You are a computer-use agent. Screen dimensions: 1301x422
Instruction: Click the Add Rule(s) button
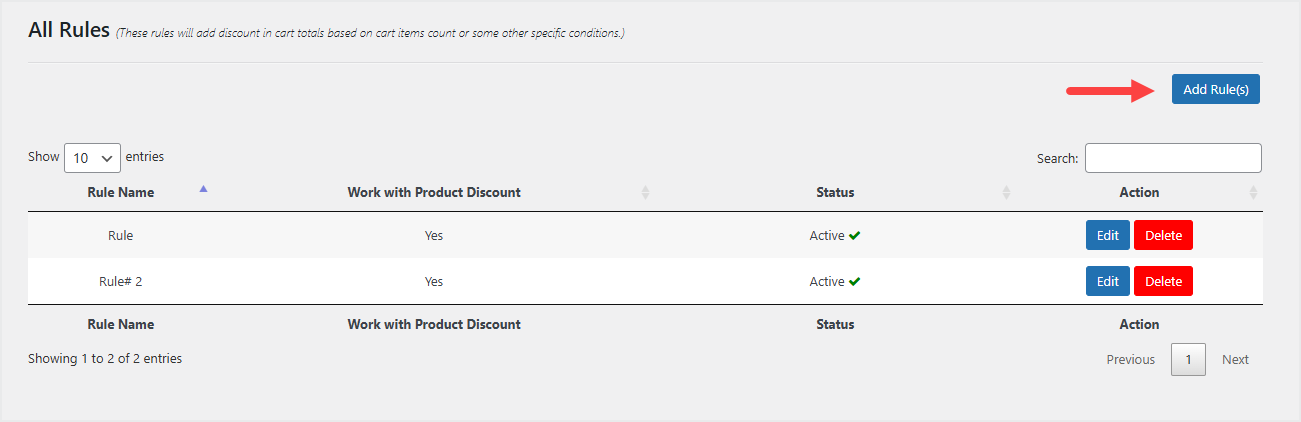[x=1215, y=89]
